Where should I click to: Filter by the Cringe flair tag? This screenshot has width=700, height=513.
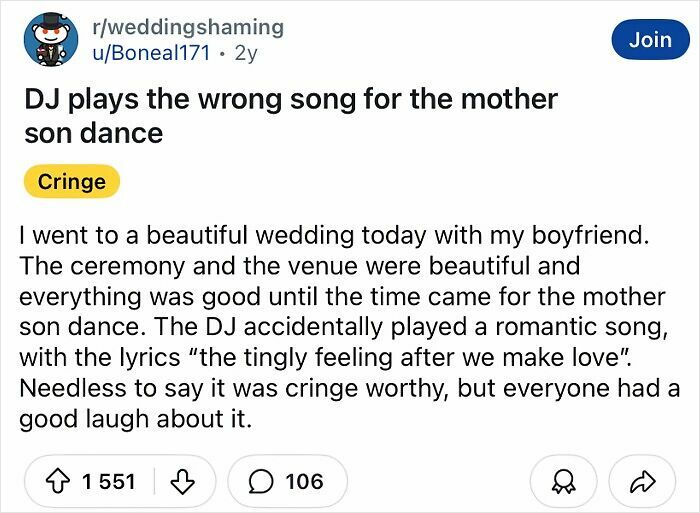[71, 181]
